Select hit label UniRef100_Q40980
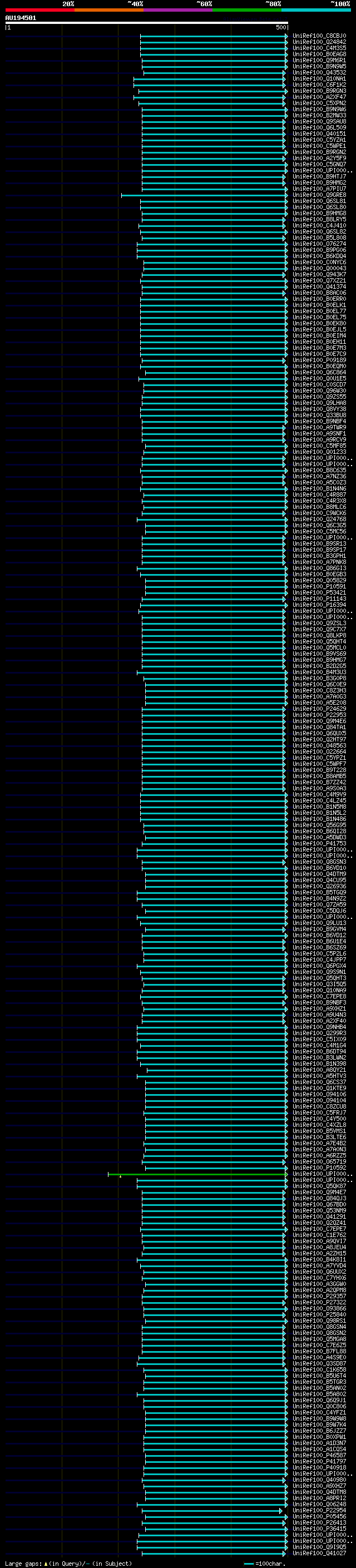The height and width of the screenshot is (1568, 356). (x=319, y=1480)
